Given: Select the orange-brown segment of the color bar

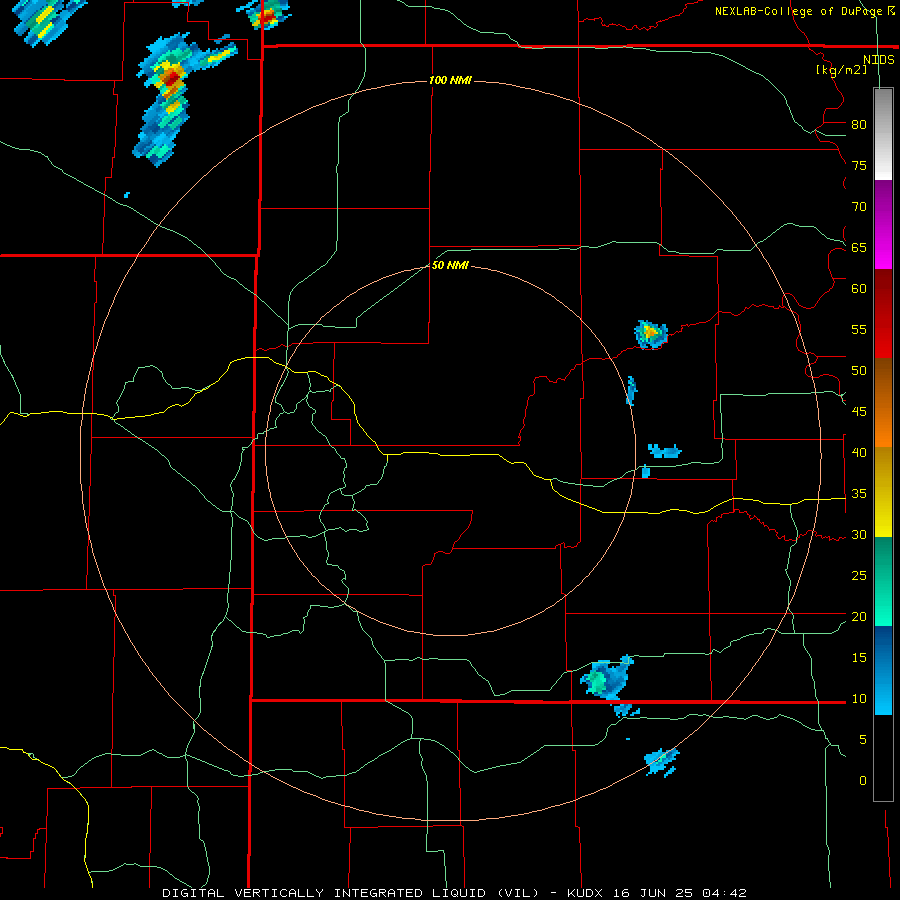Looking at the screenshot, I should pos(883,402).
